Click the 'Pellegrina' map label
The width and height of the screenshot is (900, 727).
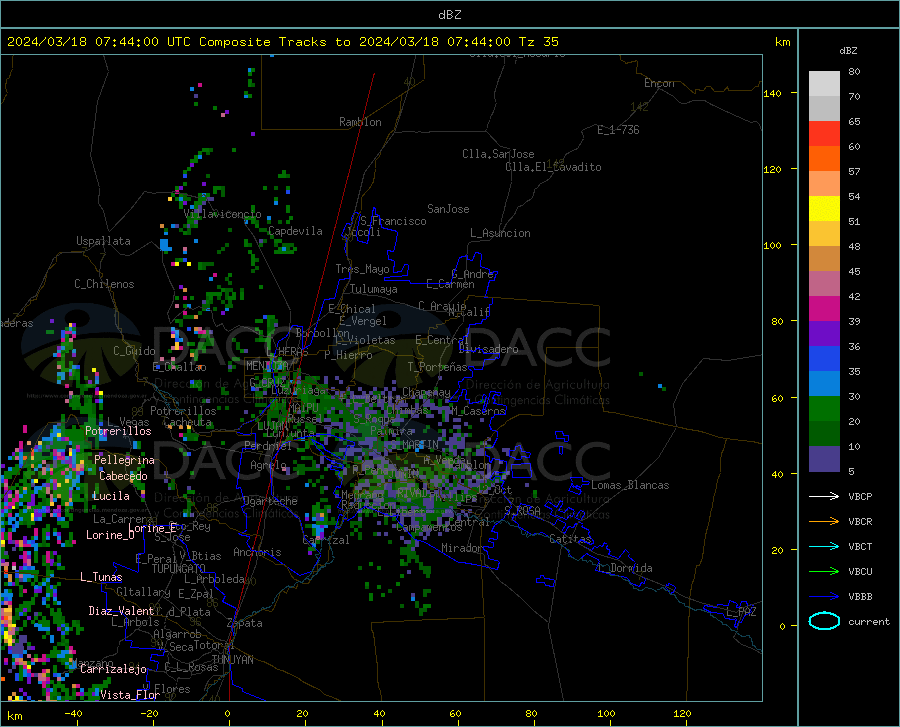point(125,460)
